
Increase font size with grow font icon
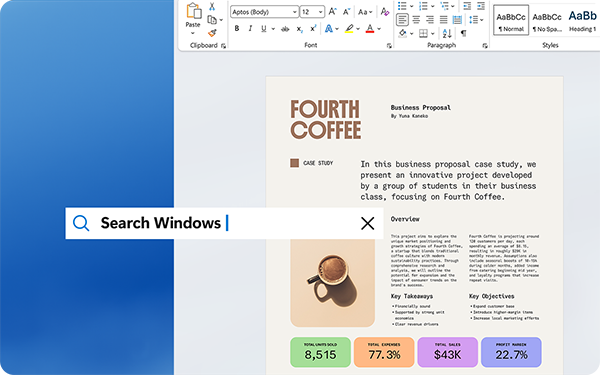pos(333,12)
